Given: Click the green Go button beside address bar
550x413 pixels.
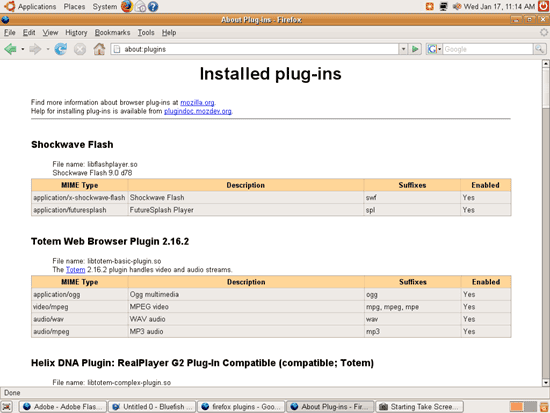Looking at the screenshot, I should click(x=415, y=49).
